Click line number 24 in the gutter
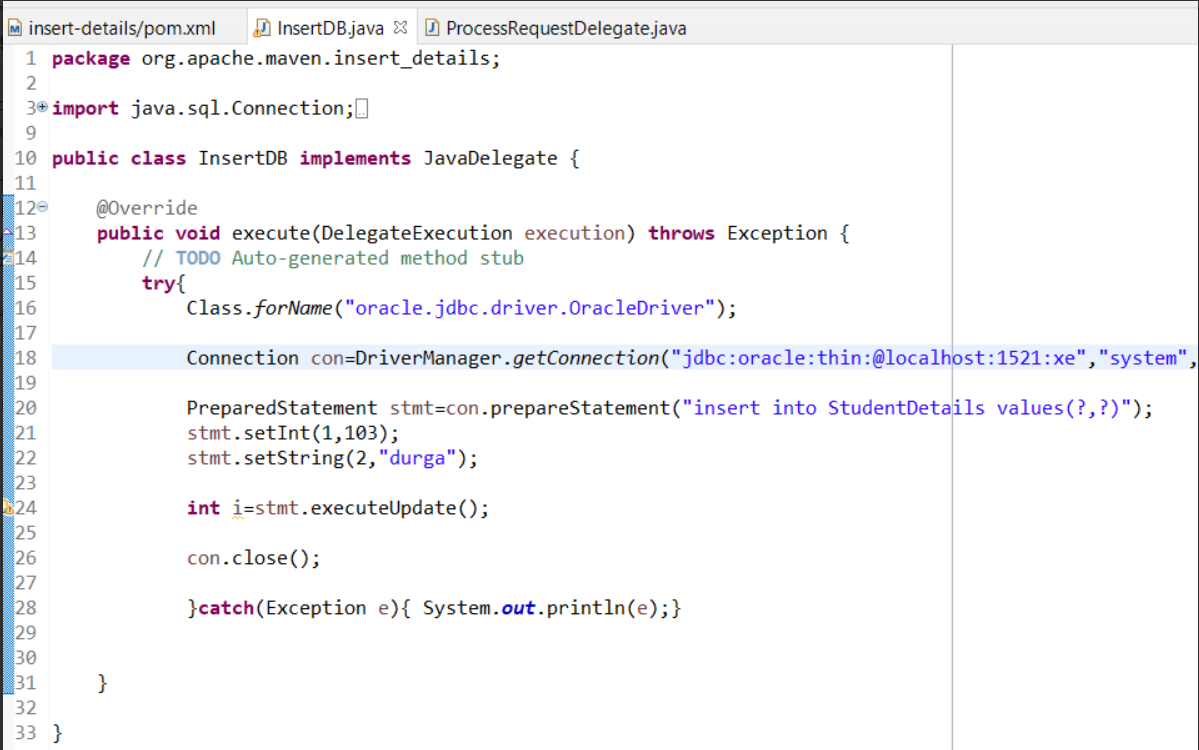The image size is (1199, 750). (26, 507)
